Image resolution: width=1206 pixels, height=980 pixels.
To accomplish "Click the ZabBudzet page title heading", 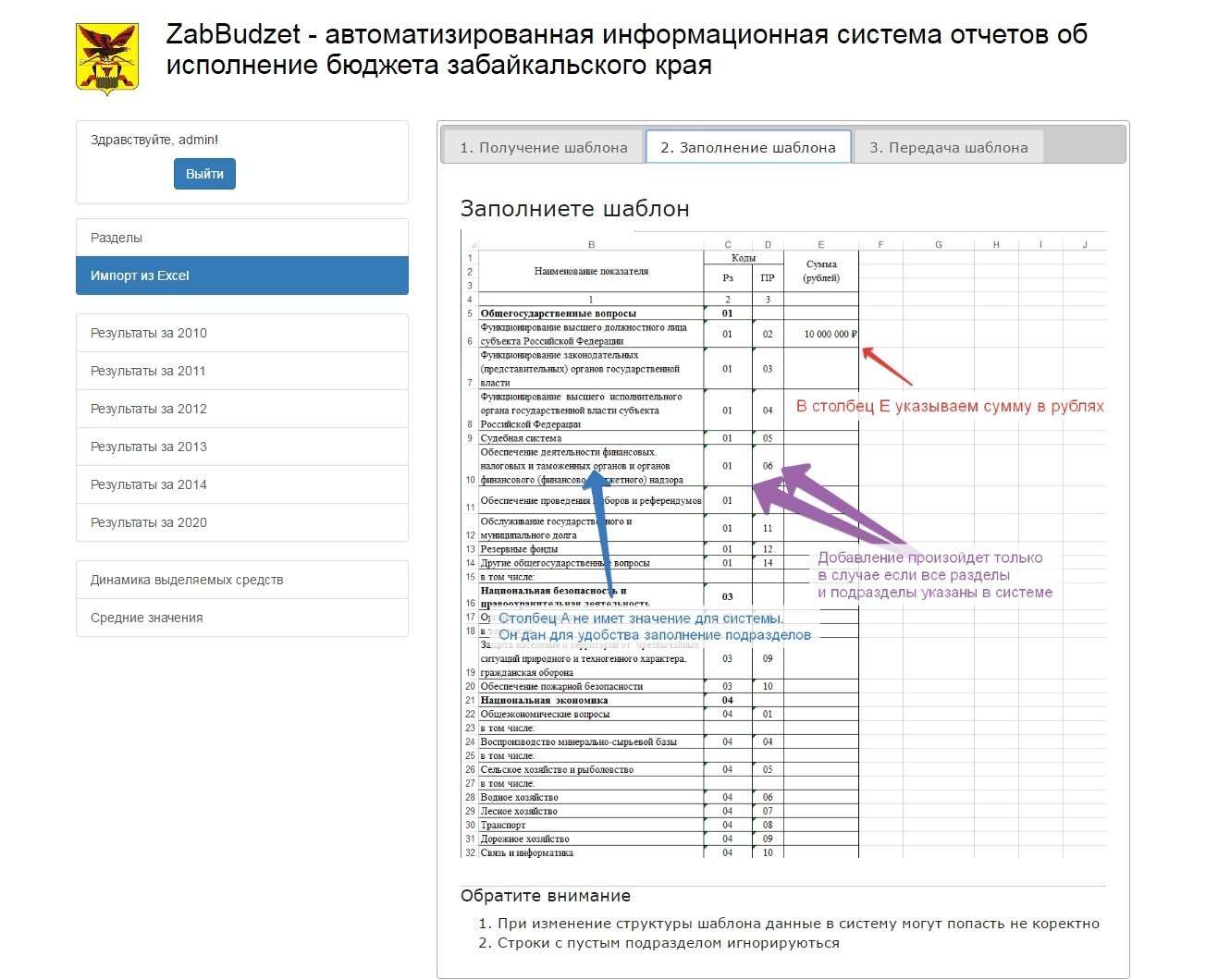I will [x=626, y=50].
